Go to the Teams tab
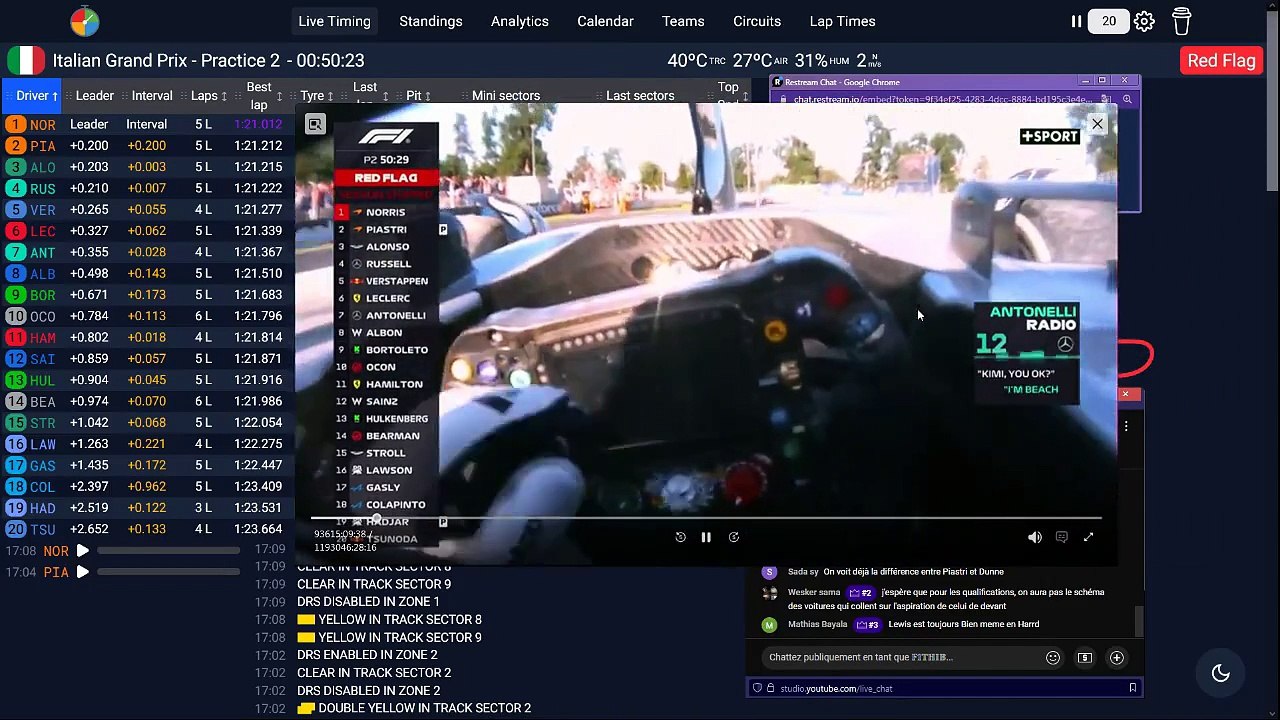Image resolution: width=1280 pixels, height=720 pixels. point(683,21)
